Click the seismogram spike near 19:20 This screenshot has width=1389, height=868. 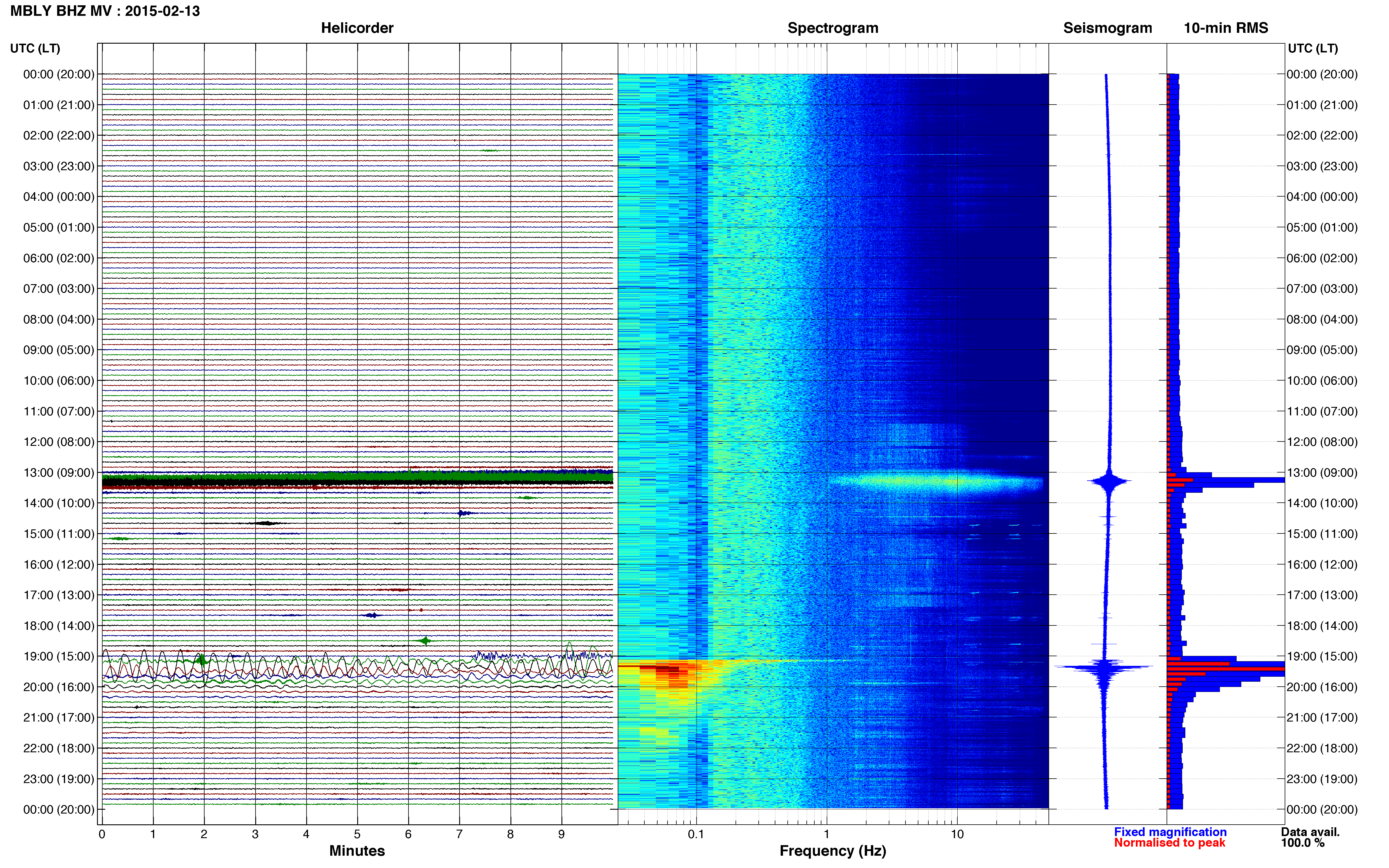click(x=1103, y=667)
